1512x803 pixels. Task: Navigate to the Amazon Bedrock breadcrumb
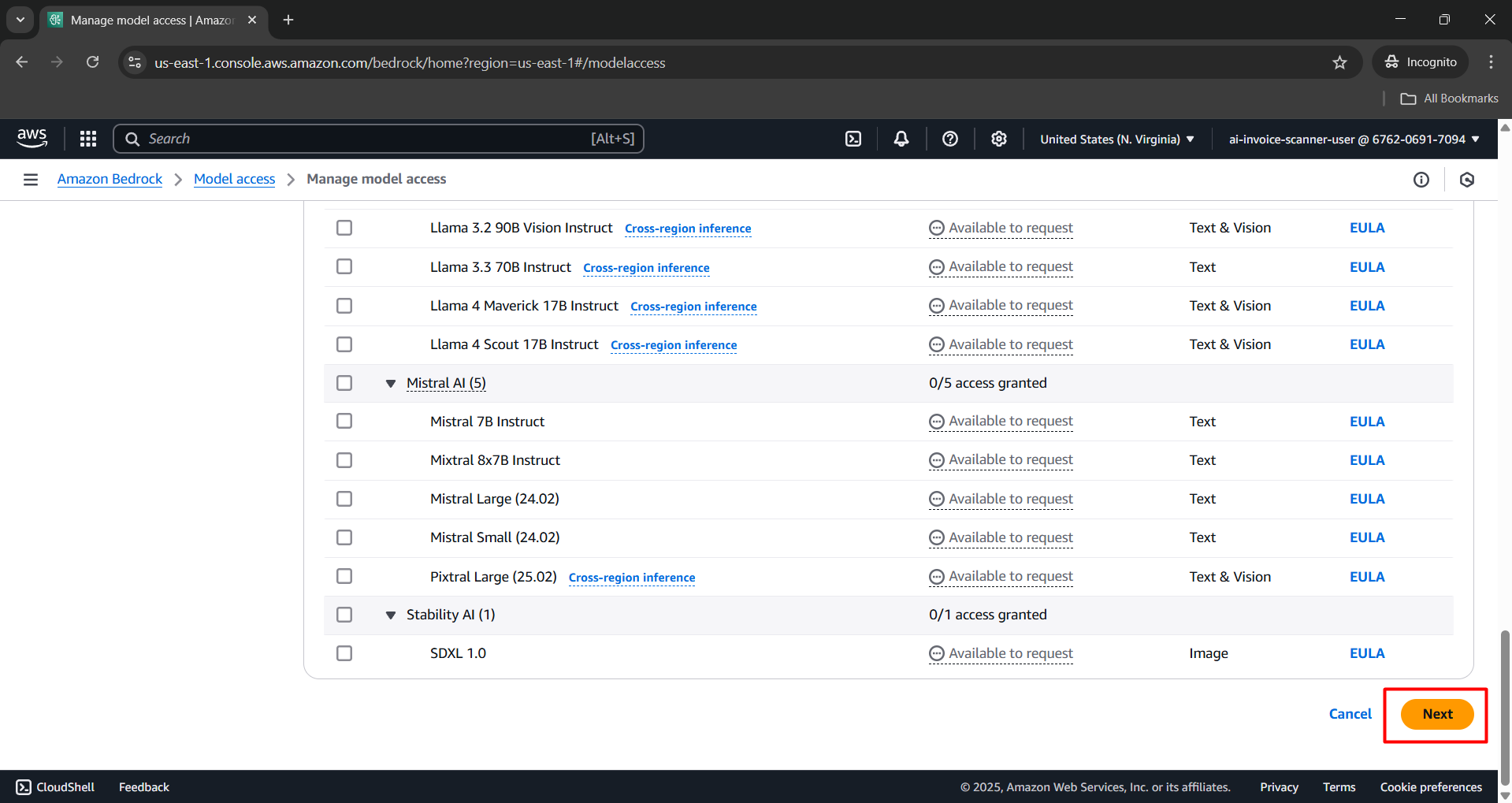click(110, 180)
